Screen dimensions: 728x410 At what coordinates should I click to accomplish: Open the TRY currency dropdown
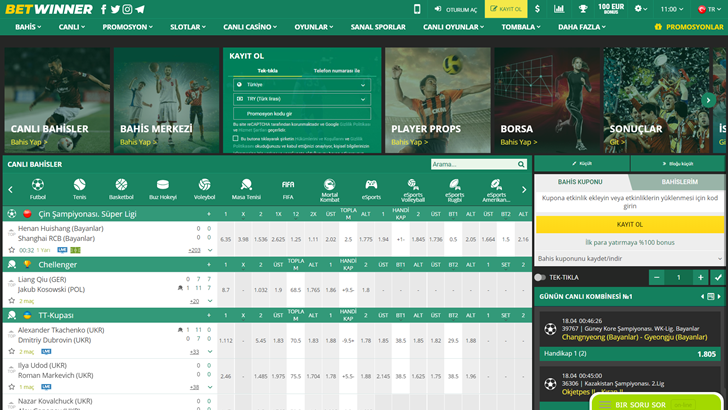click(x=302, y=99)
